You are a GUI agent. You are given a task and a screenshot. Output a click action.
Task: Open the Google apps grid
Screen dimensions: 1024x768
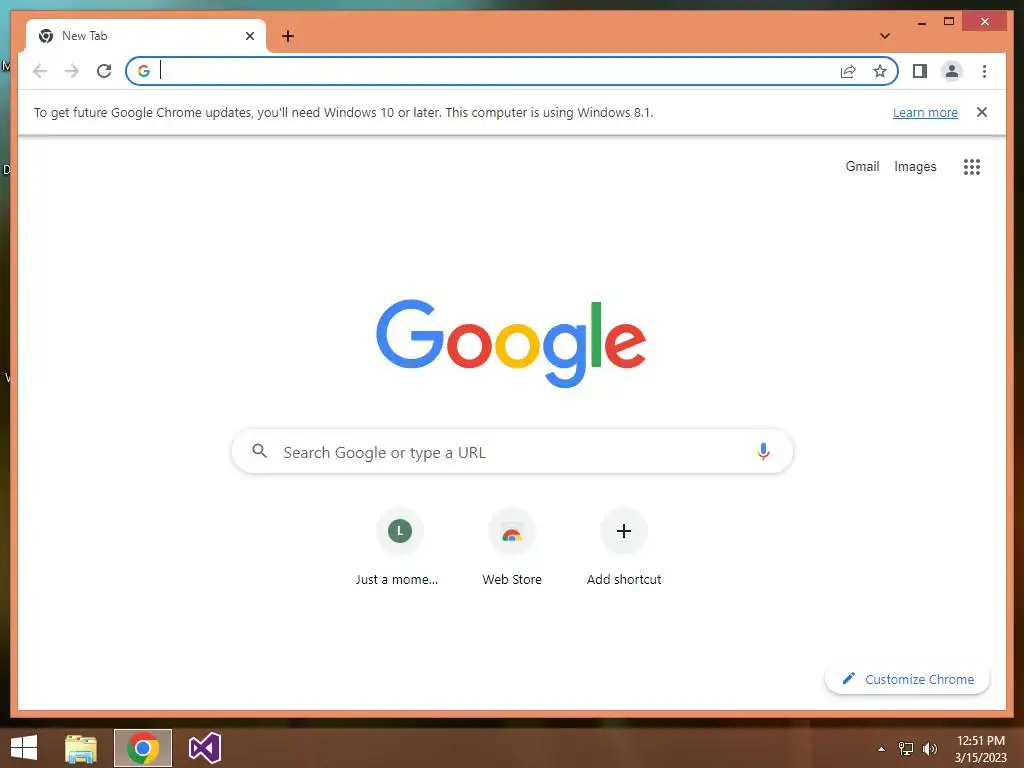click(x=972, y=167)
